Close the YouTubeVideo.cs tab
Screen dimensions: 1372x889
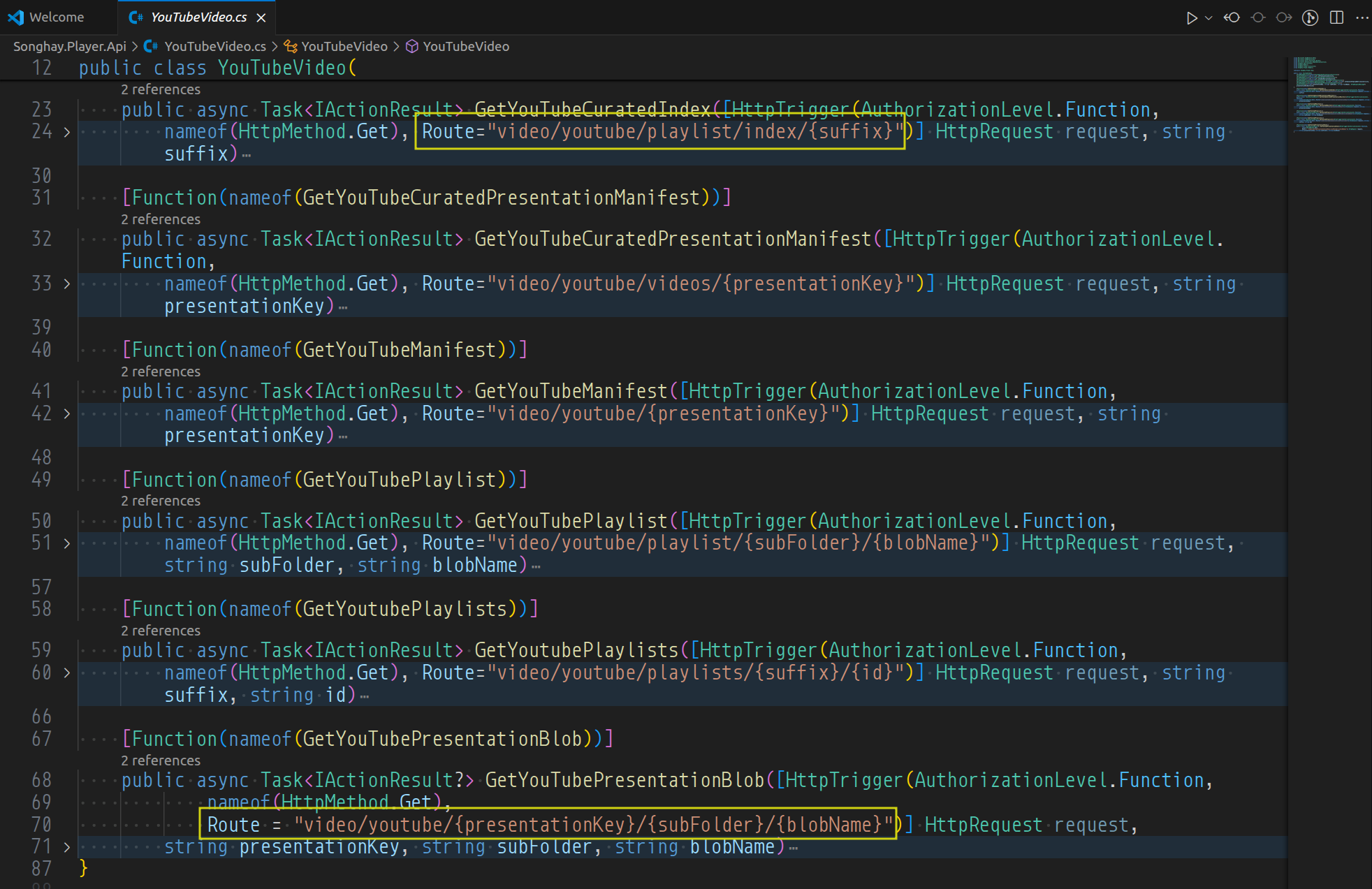[x=261, y=17]
